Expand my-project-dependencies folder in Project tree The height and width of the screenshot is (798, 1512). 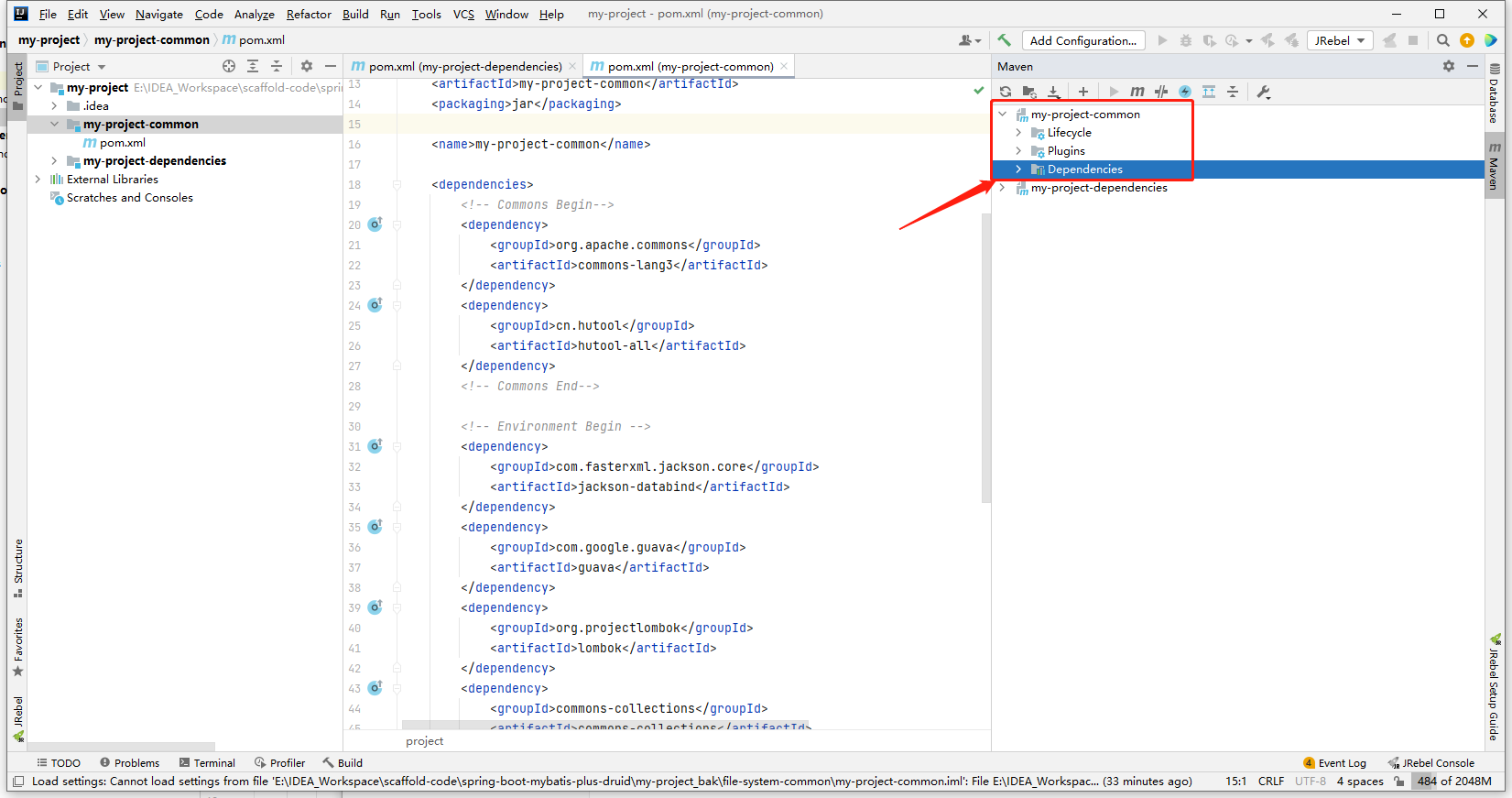55,161
